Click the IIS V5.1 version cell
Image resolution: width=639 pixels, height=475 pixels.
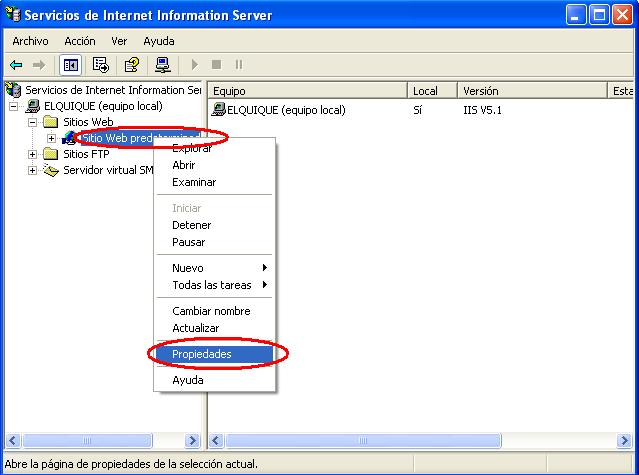482,110
